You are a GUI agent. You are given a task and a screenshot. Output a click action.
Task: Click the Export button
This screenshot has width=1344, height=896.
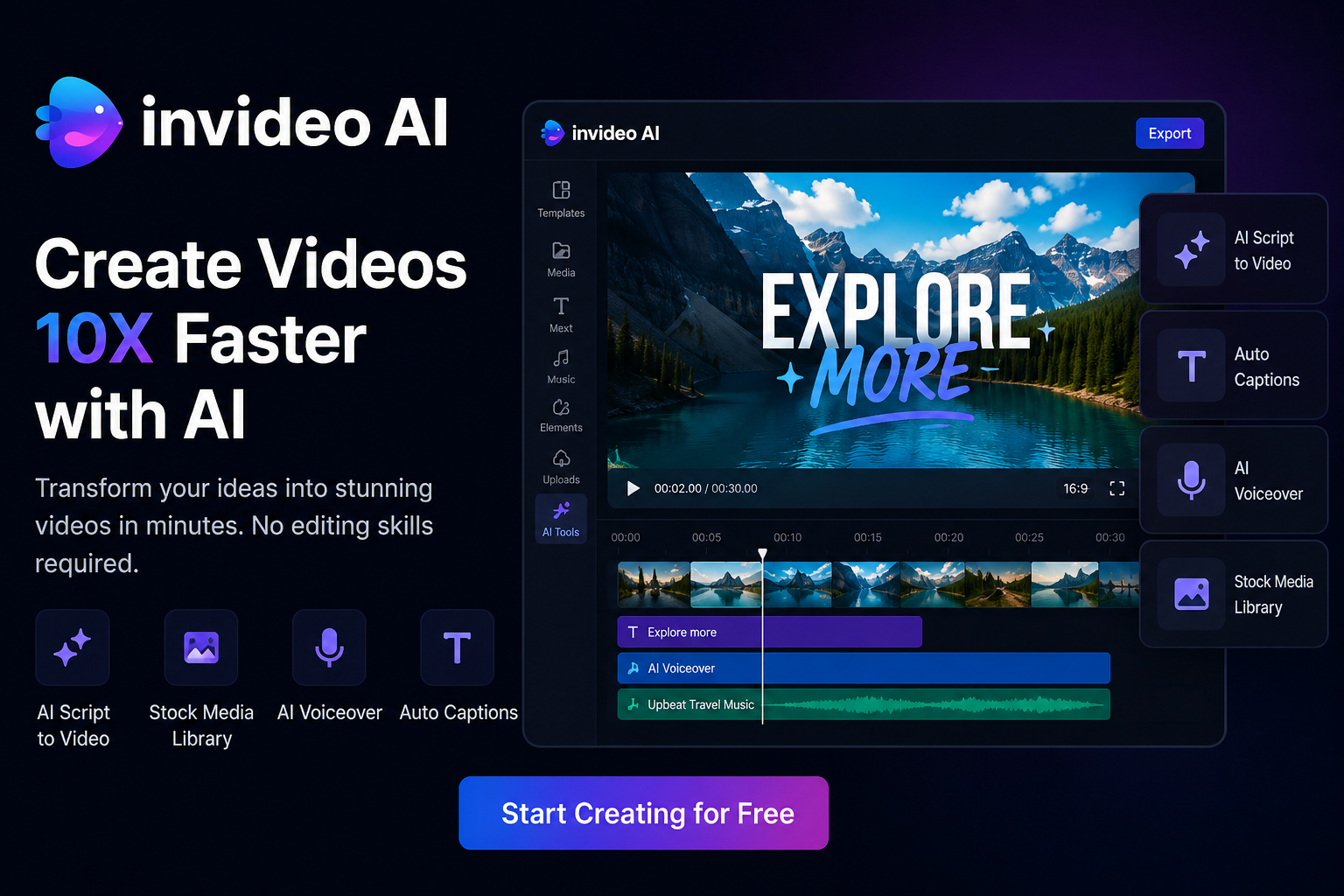pos(1170,133)
